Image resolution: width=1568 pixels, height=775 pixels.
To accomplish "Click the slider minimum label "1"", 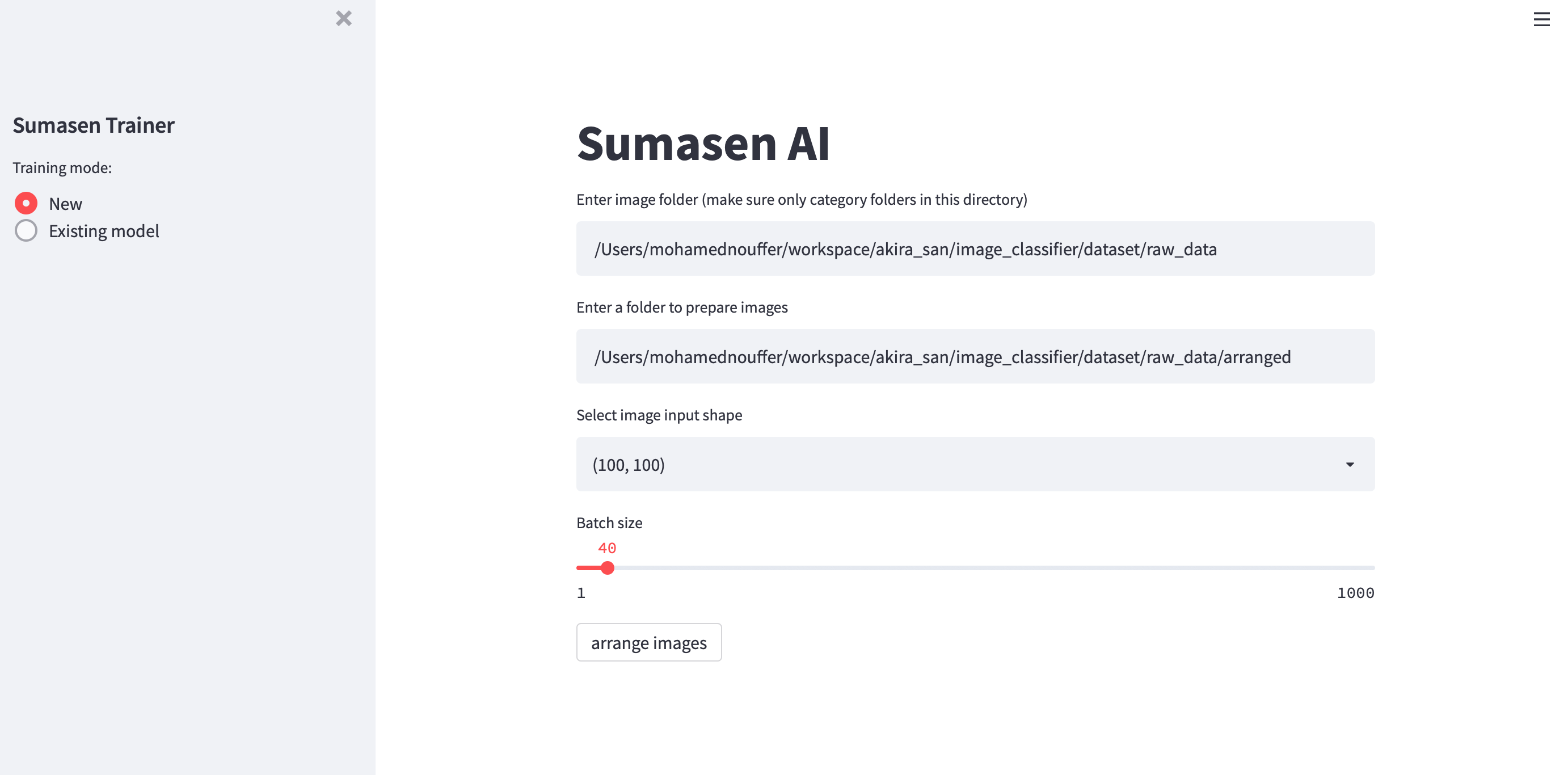I will pyautogui.click(x=581, y=593).
